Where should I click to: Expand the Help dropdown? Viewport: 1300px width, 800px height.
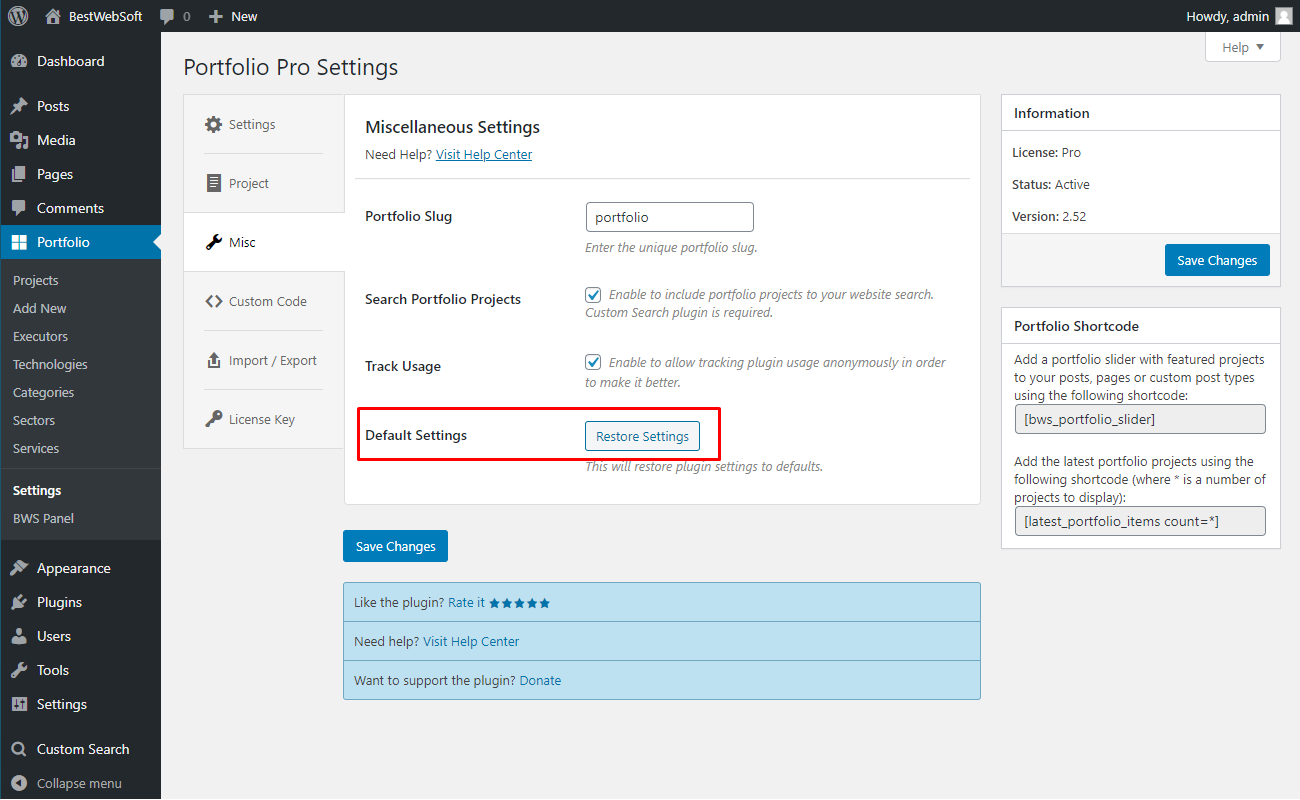(x=1243, y=47)
